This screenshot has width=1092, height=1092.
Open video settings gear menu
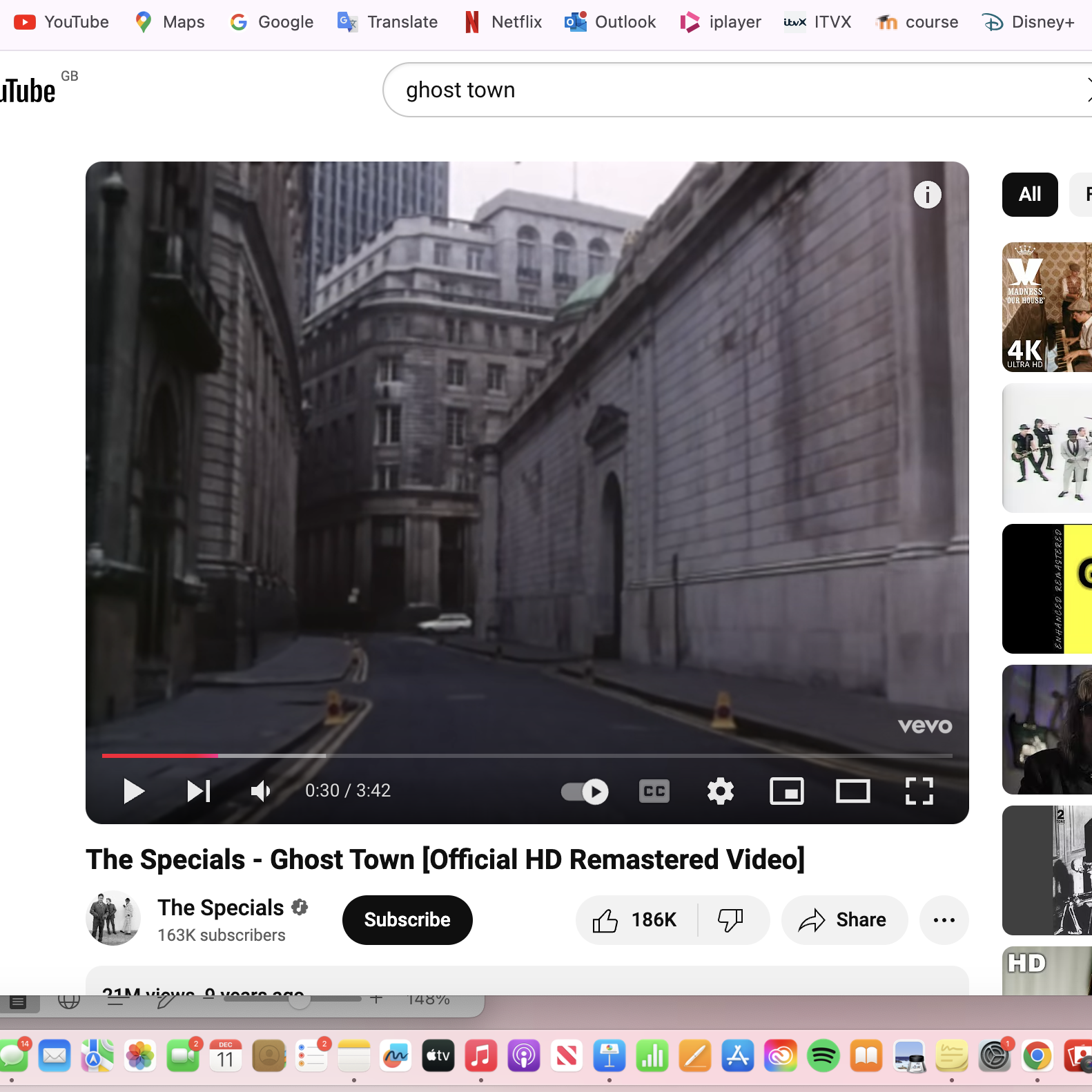[x=720, y=791]
